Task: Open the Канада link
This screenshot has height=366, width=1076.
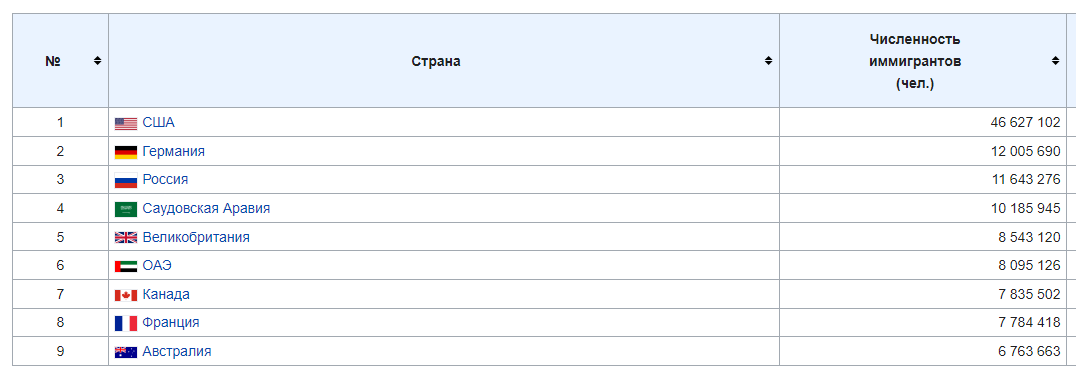Action: 166,295
